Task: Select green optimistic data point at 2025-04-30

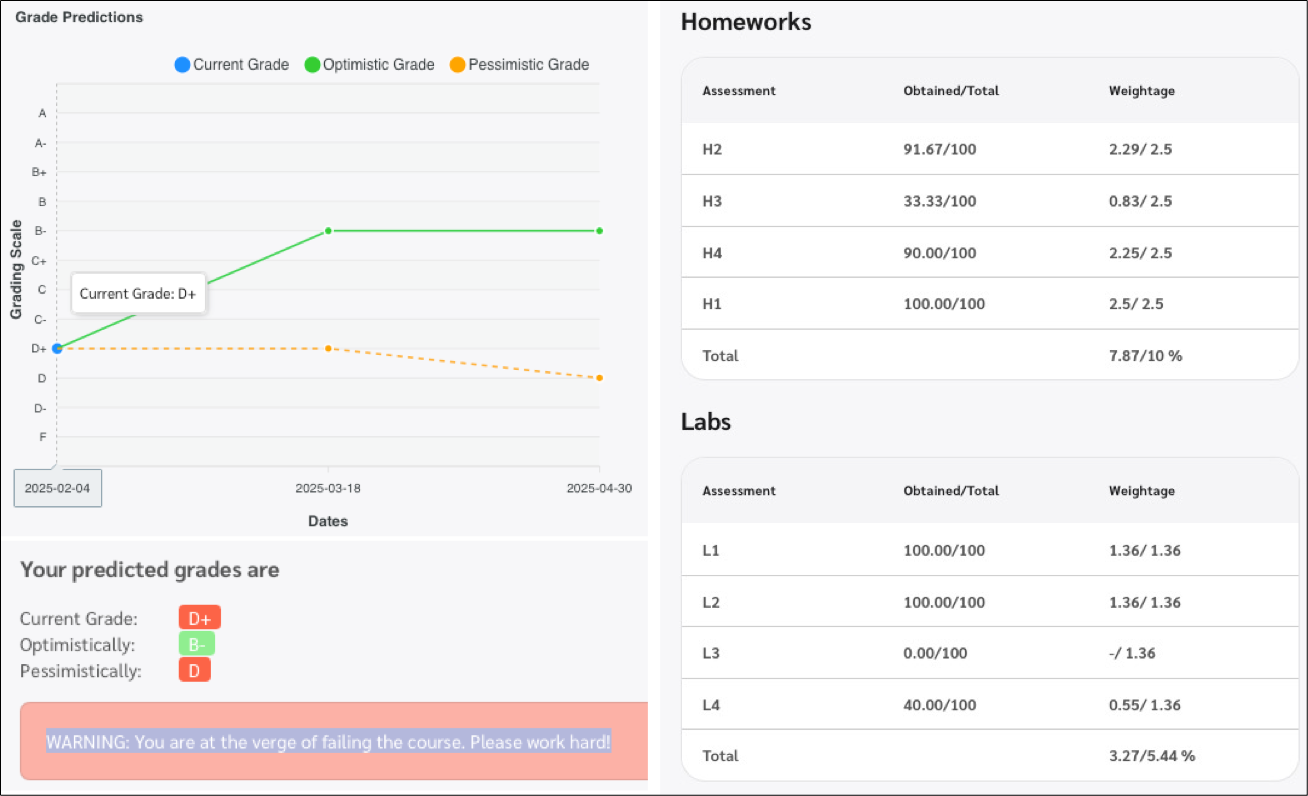Action: (599, 231)
